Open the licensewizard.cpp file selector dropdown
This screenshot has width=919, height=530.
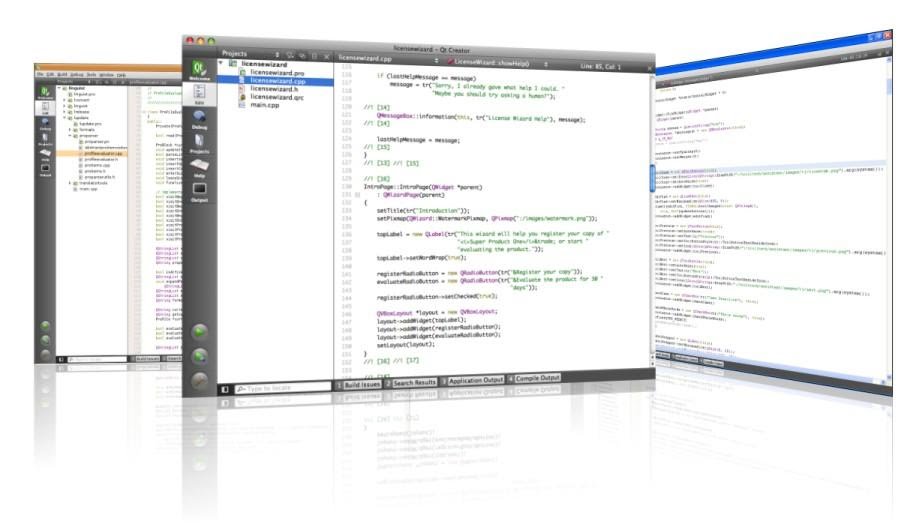coord(437,60)
